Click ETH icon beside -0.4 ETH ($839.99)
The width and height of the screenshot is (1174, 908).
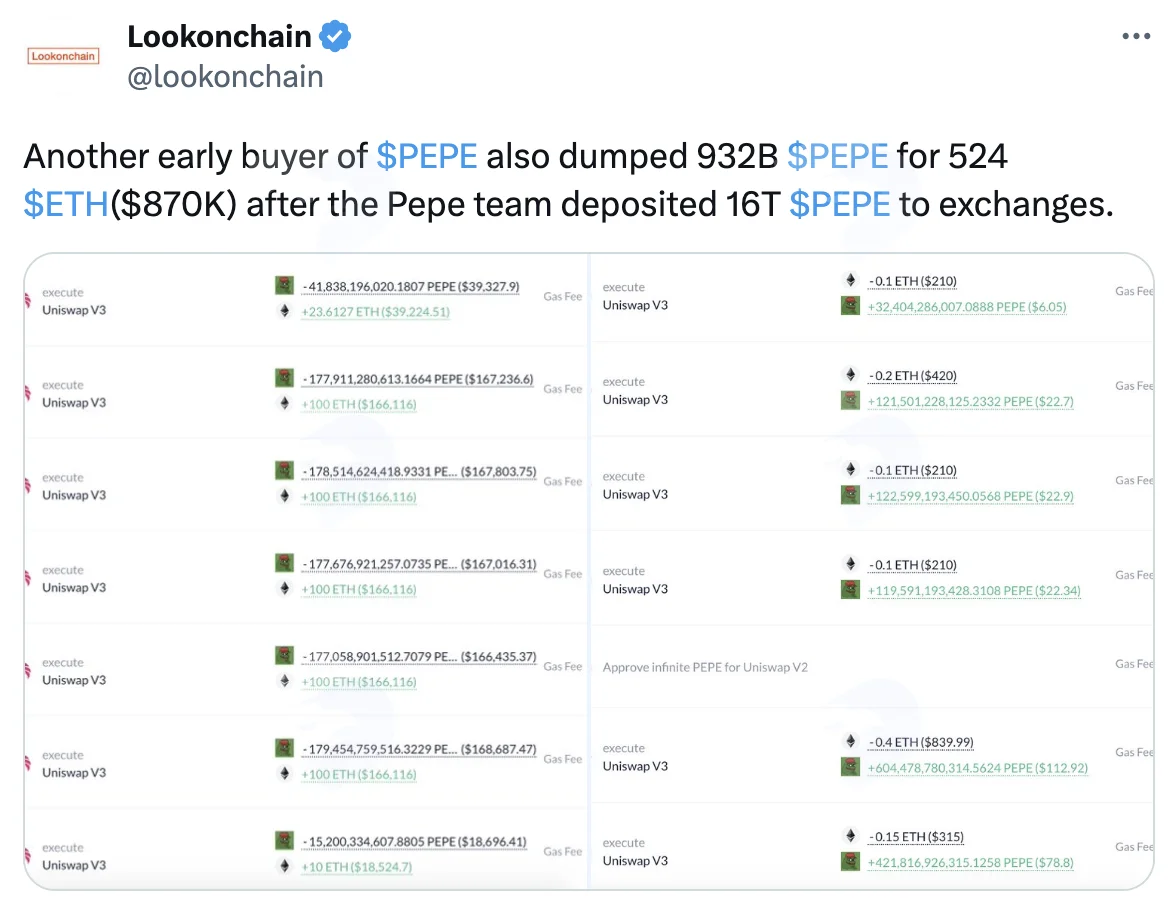click(x=851, y=741)
